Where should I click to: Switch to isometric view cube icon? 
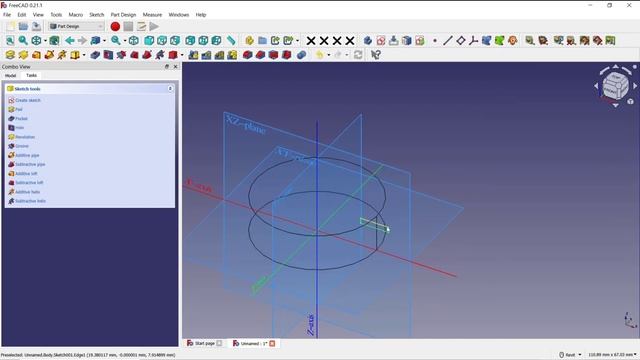tap(134, 40)
